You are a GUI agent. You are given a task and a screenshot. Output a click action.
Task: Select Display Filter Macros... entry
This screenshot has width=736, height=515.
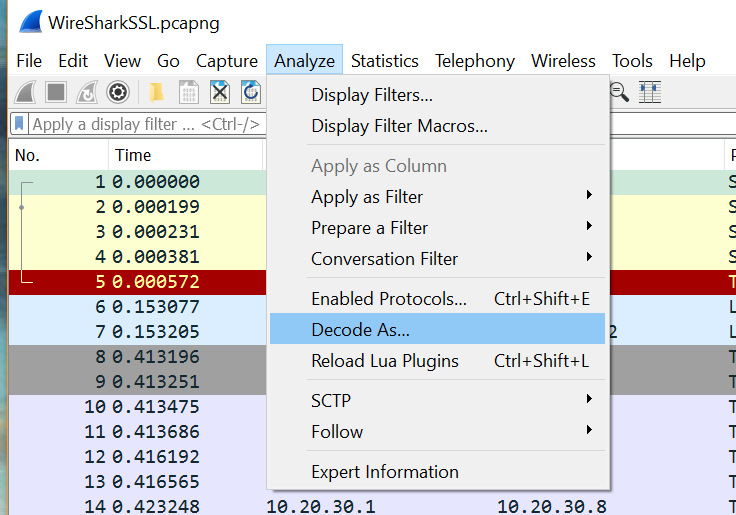[437, 126]
